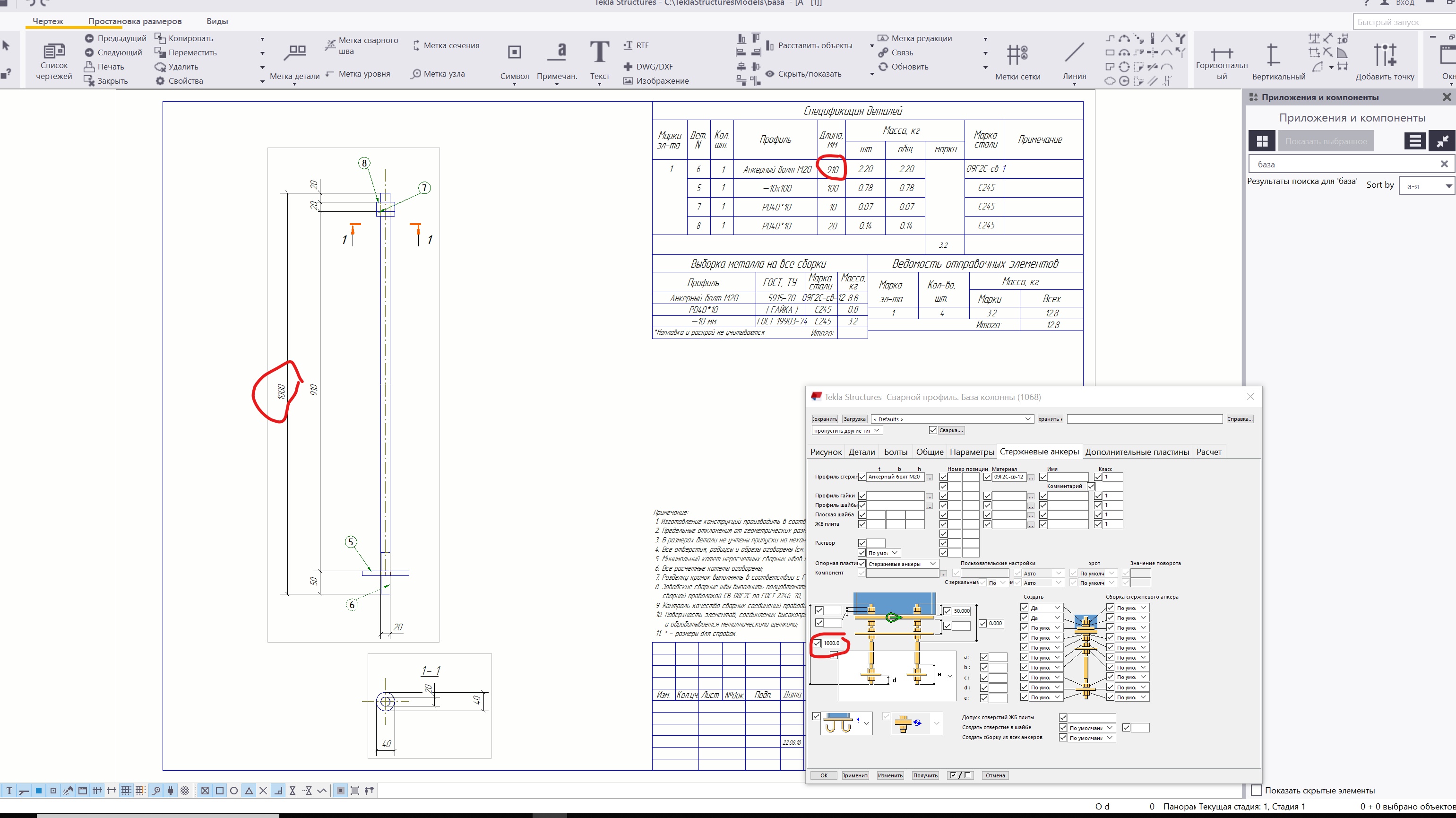Switch to thumbnail grid view in Applications panel
Image resolution: width=1456 pixels, height=818 pixels.
click(x=1262, y=141)
